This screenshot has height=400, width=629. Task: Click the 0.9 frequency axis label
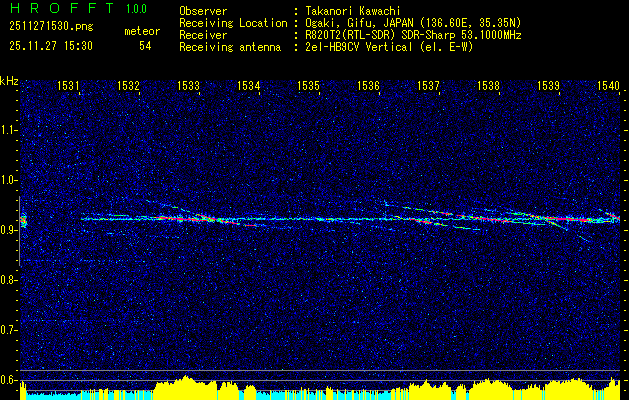pos(9,230)
